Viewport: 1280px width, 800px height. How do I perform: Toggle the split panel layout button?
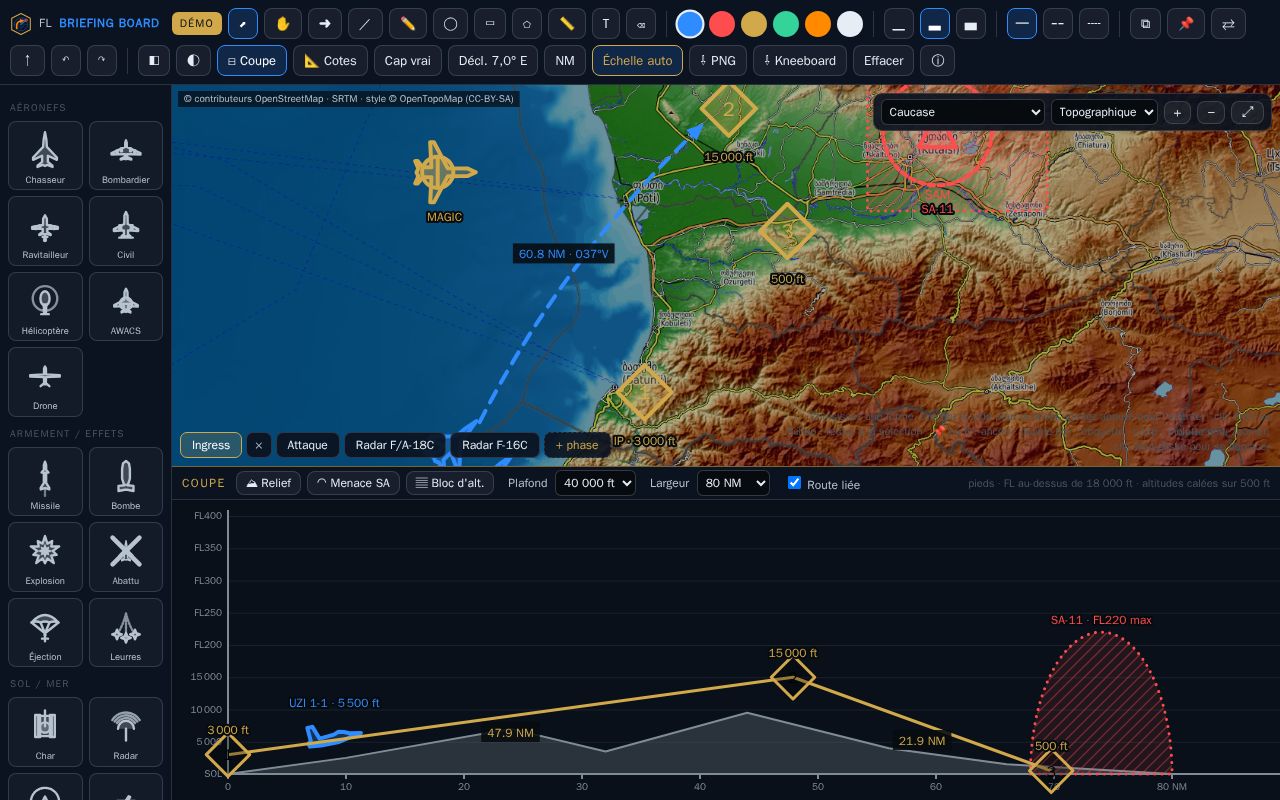154,60
